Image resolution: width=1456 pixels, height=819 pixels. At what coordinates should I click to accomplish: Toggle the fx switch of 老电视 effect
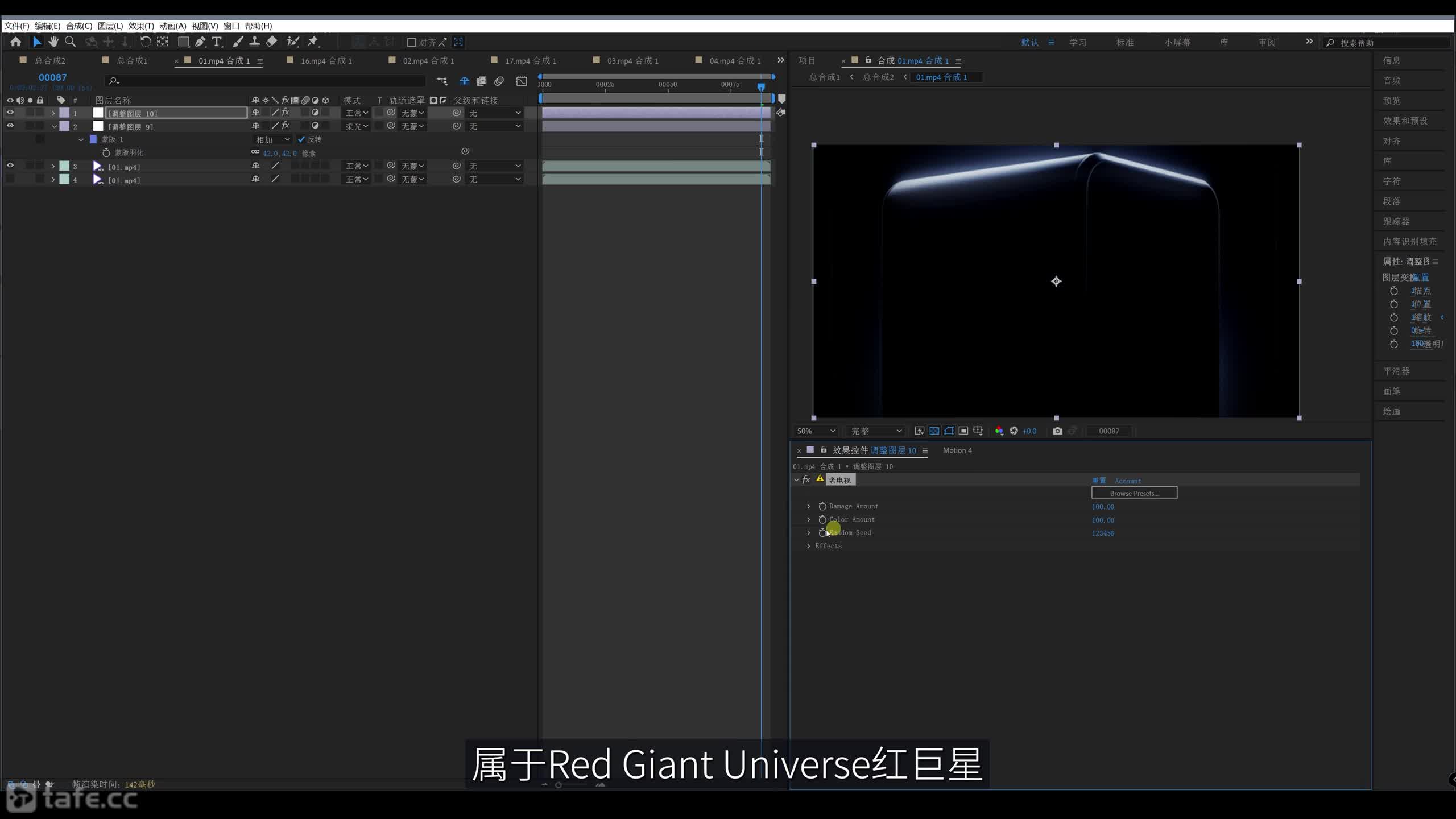click(x=806, y=480)
